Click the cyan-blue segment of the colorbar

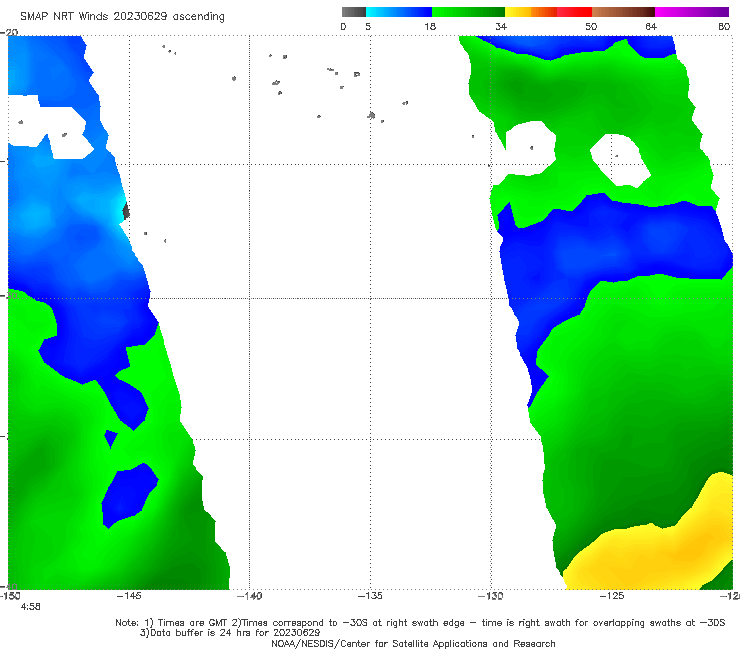[399, 12]
